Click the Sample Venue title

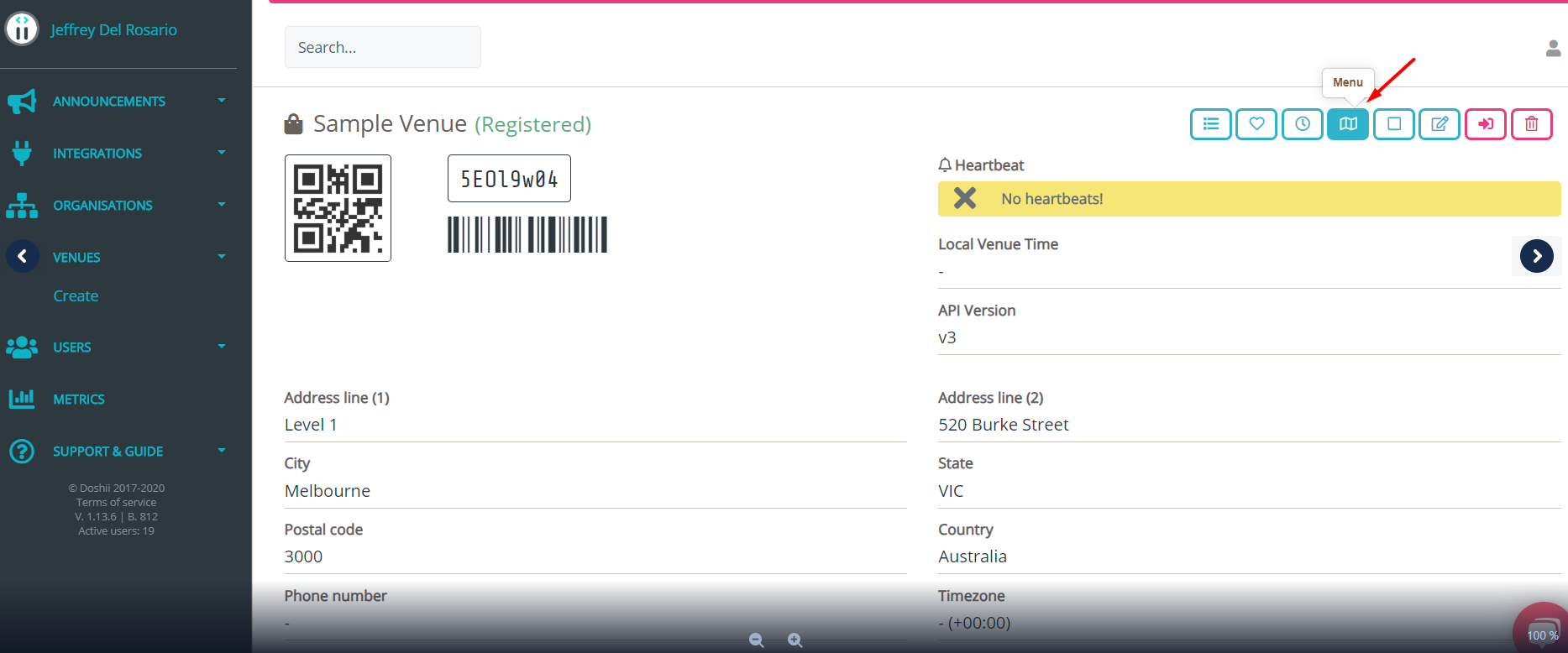click(x=390, y=124)
